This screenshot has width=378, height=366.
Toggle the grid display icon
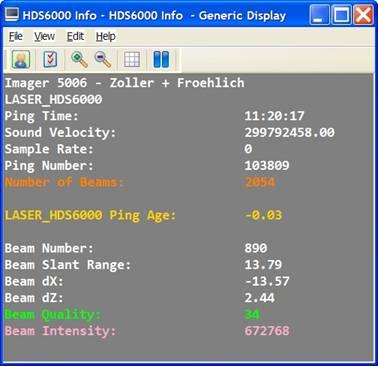coord(132,60)
